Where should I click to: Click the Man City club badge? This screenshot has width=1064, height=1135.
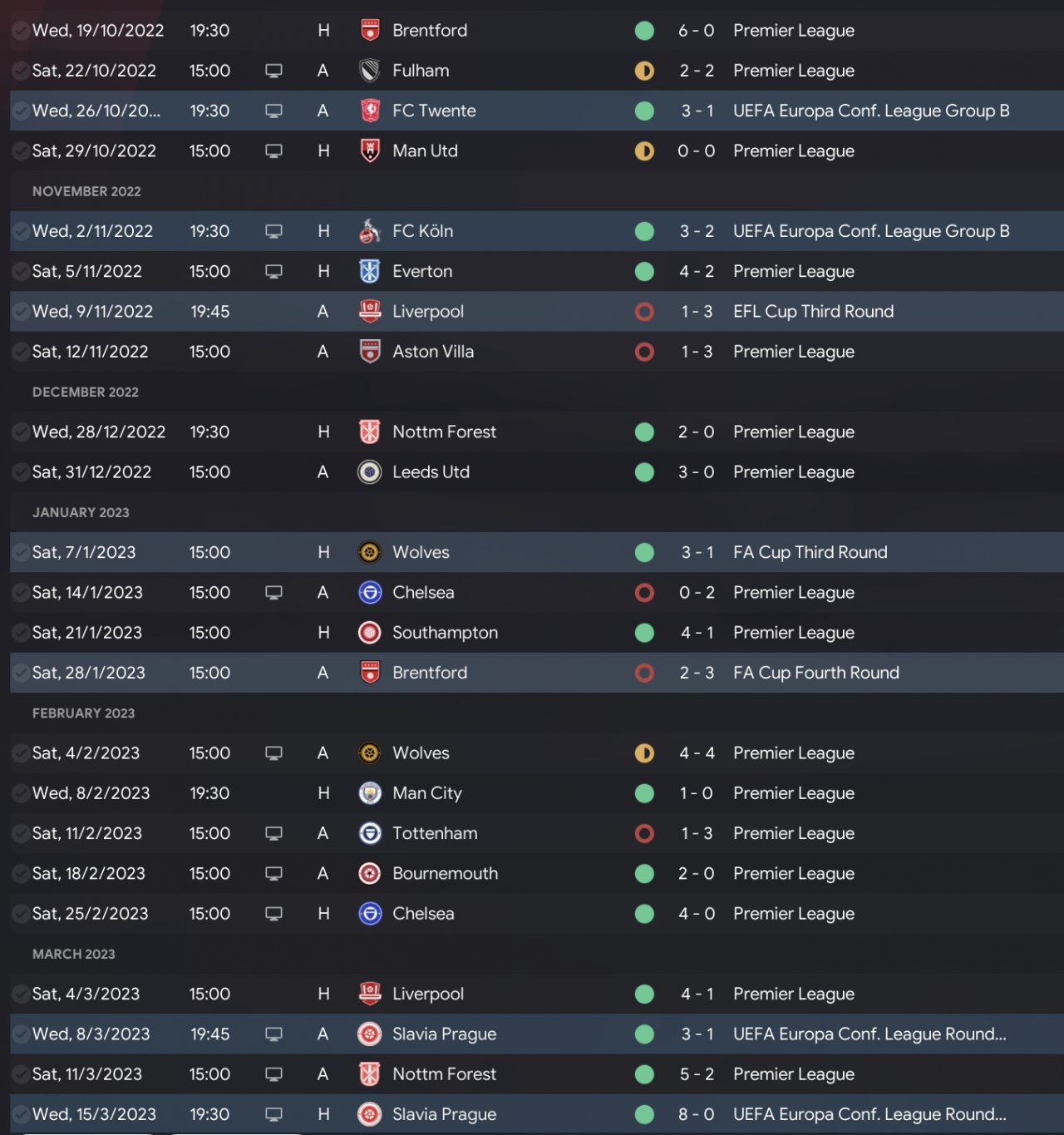point(370,793)
